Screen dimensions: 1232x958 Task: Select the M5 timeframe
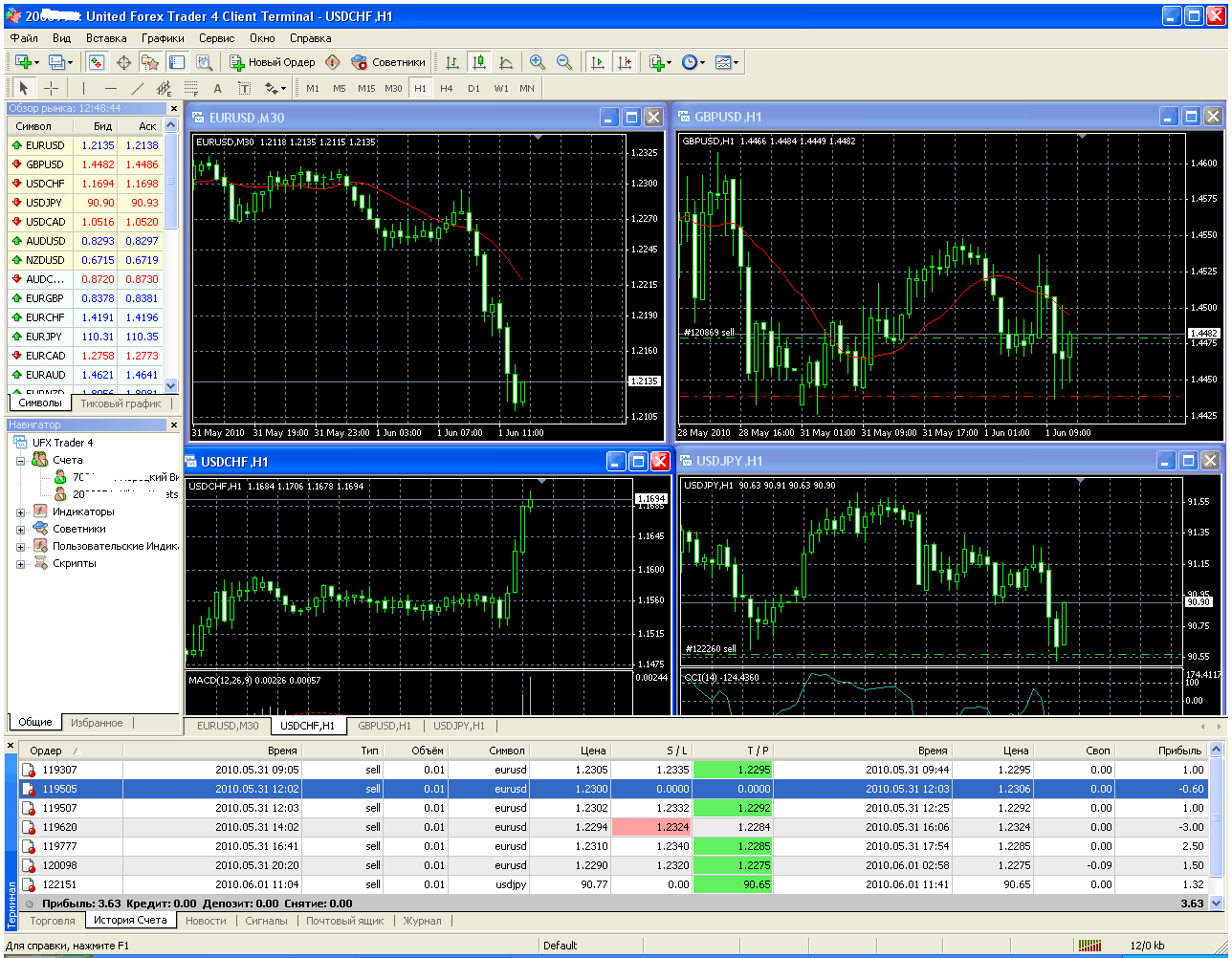point(340,88)
